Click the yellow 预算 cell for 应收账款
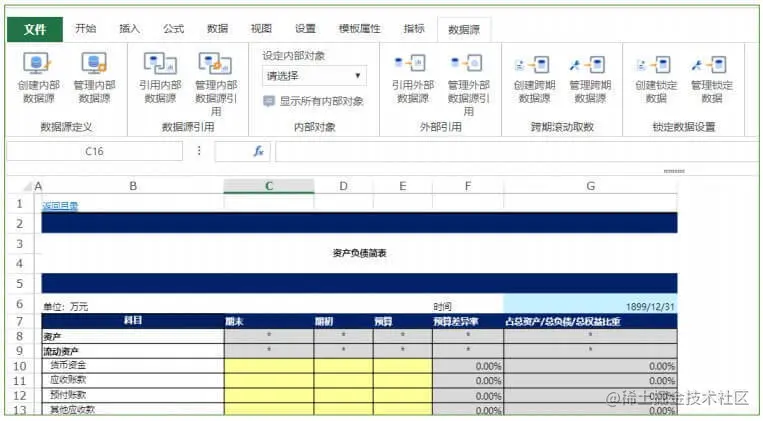Image resolution: width=763 pixels, height=421 pixels. coord(402,381)
